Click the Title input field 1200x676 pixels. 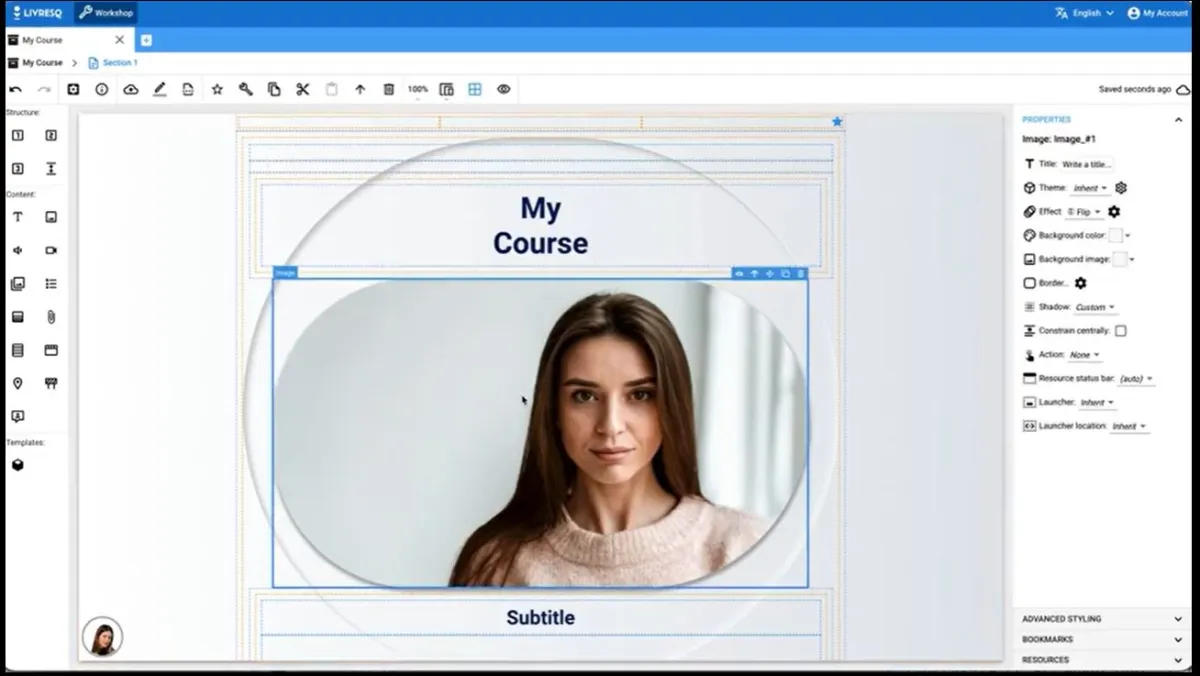pyautogui.click(x=1087, y=164)
